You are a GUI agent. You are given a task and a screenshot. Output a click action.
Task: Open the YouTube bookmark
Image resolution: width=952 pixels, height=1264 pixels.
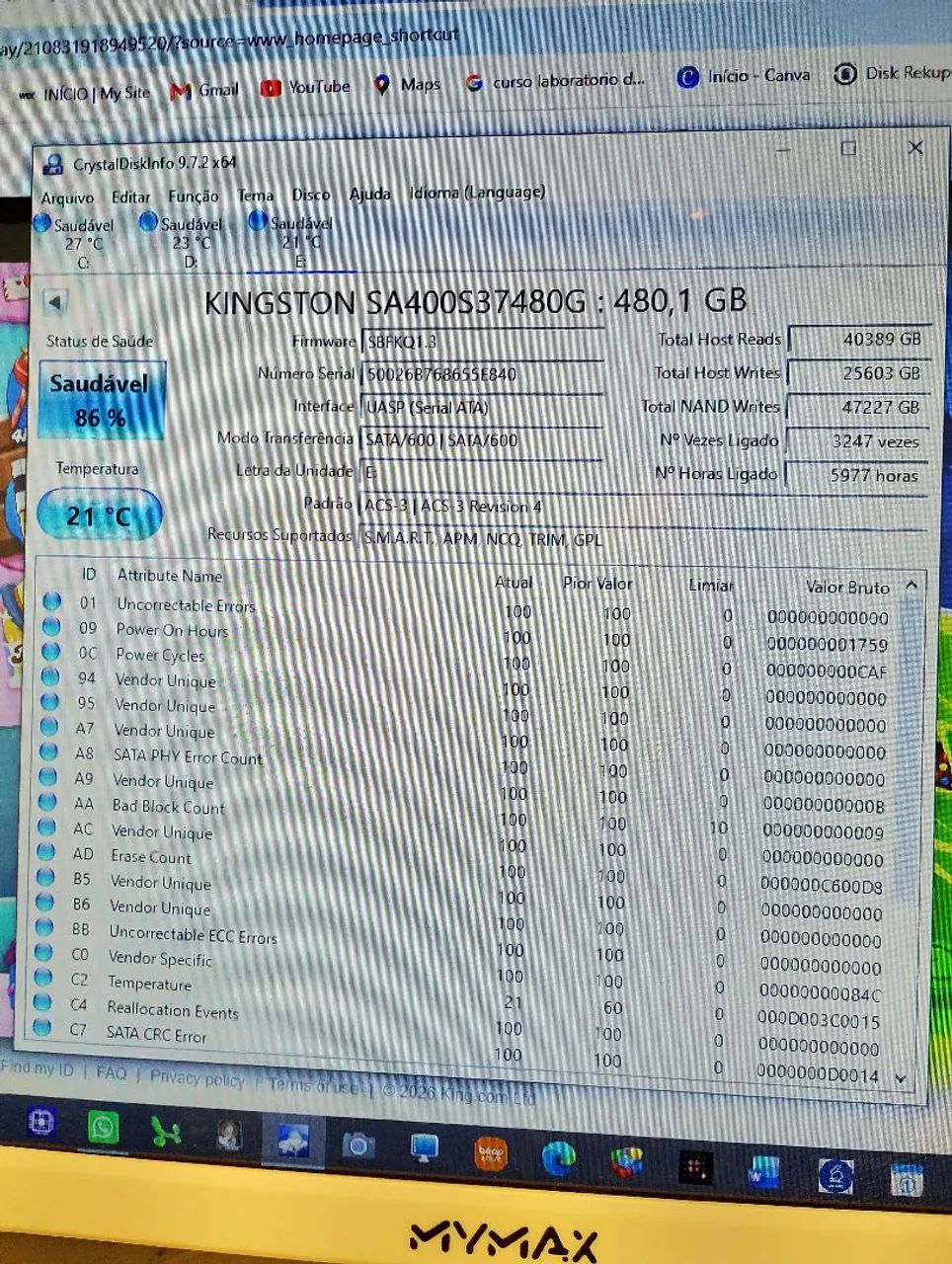[x=305, y=88]
